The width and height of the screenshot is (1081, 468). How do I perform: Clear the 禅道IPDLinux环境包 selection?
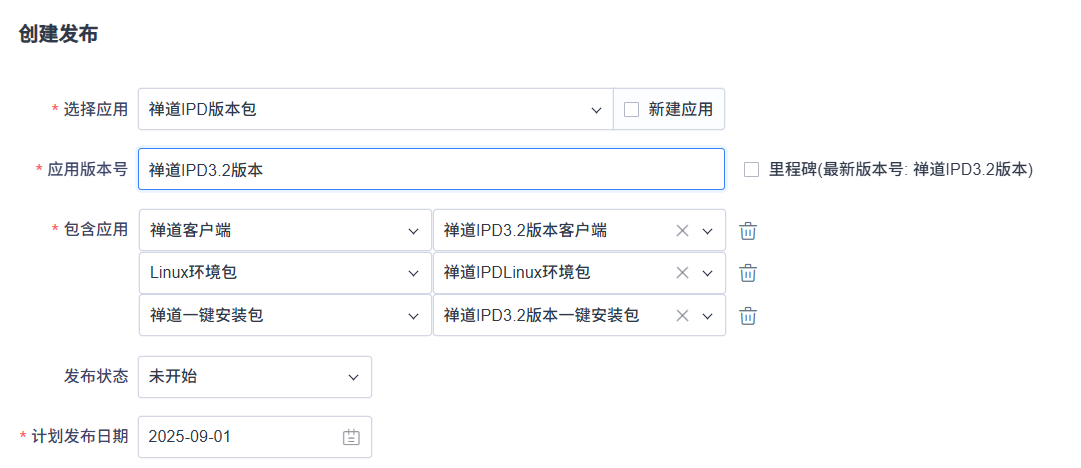[x=682, y=273]
